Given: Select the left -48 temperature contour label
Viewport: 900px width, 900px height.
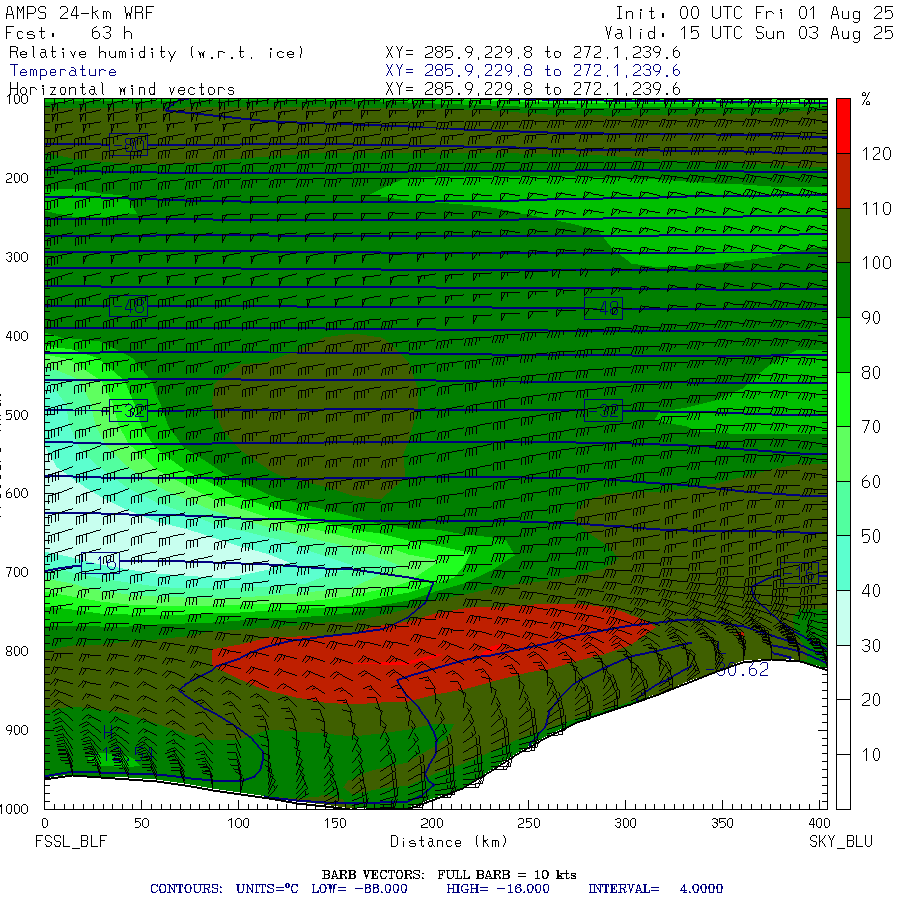Looking at the screenshot, I should [x=129, y=307].
